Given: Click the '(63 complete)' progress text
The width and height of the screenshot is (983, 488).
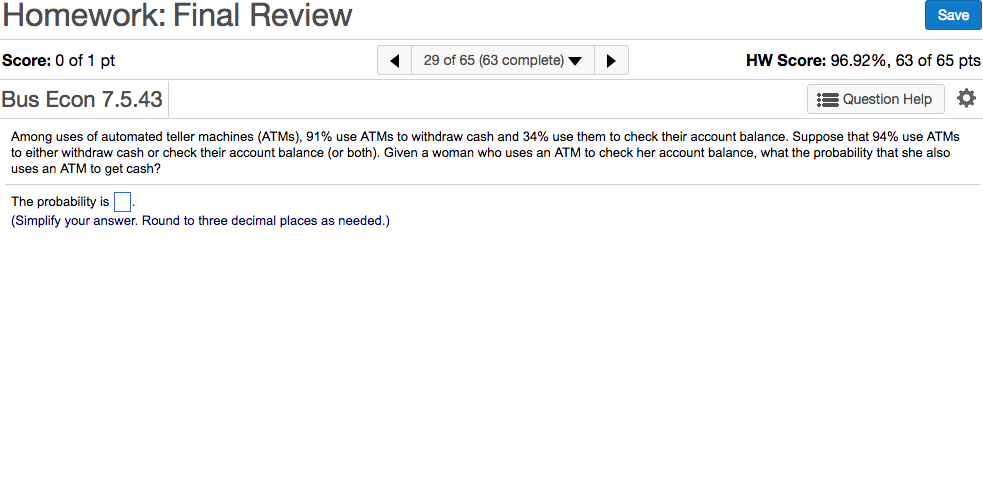Looking at the screenshot, I should 521,60.
